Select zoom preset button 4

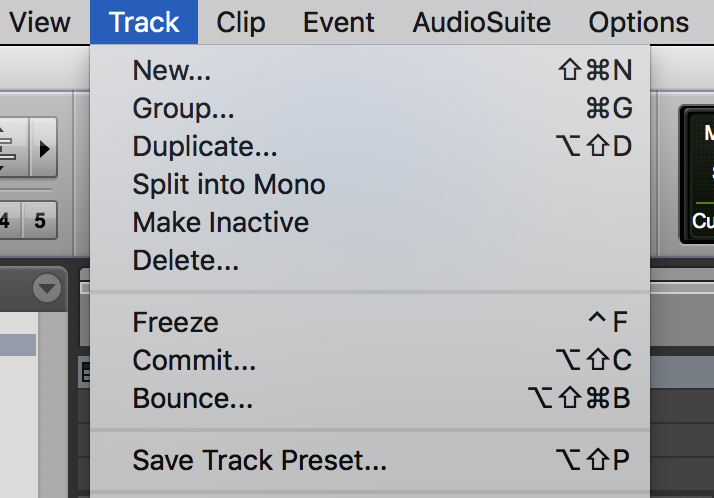(x=9, y=221)
